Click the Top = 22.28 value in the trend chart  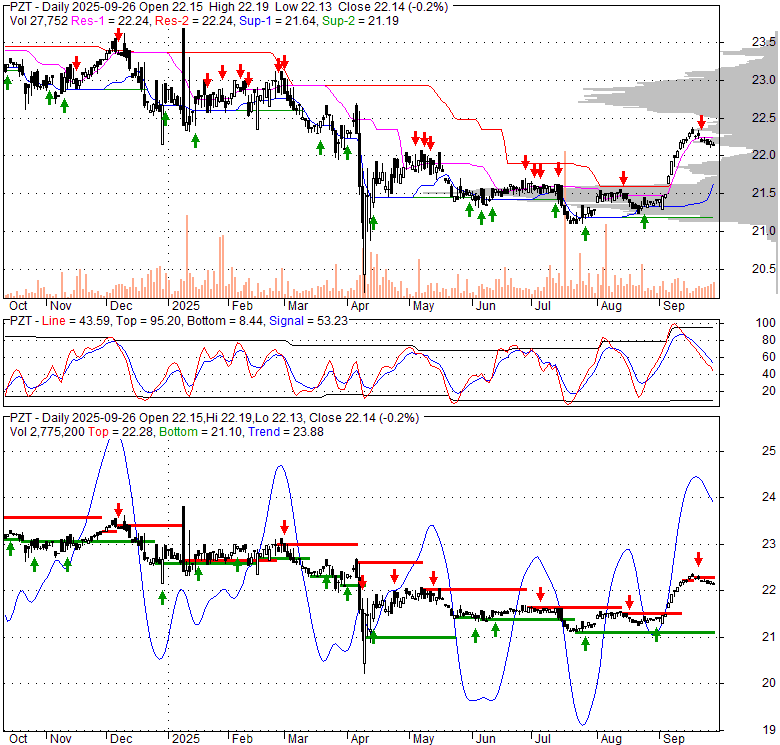(x=121, y=432)
